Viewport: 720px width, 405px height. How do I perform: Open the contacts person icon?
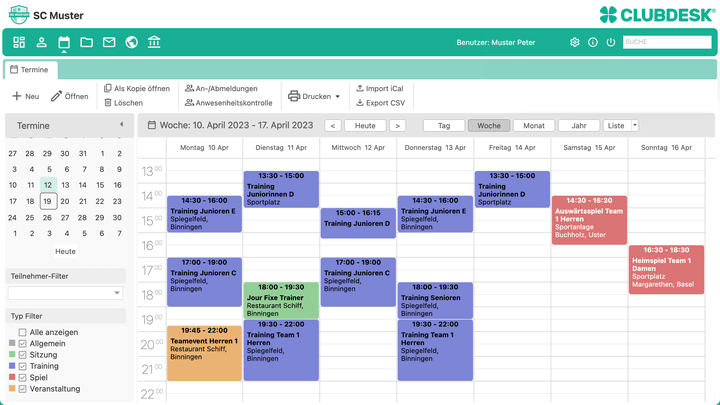(41, 42)
